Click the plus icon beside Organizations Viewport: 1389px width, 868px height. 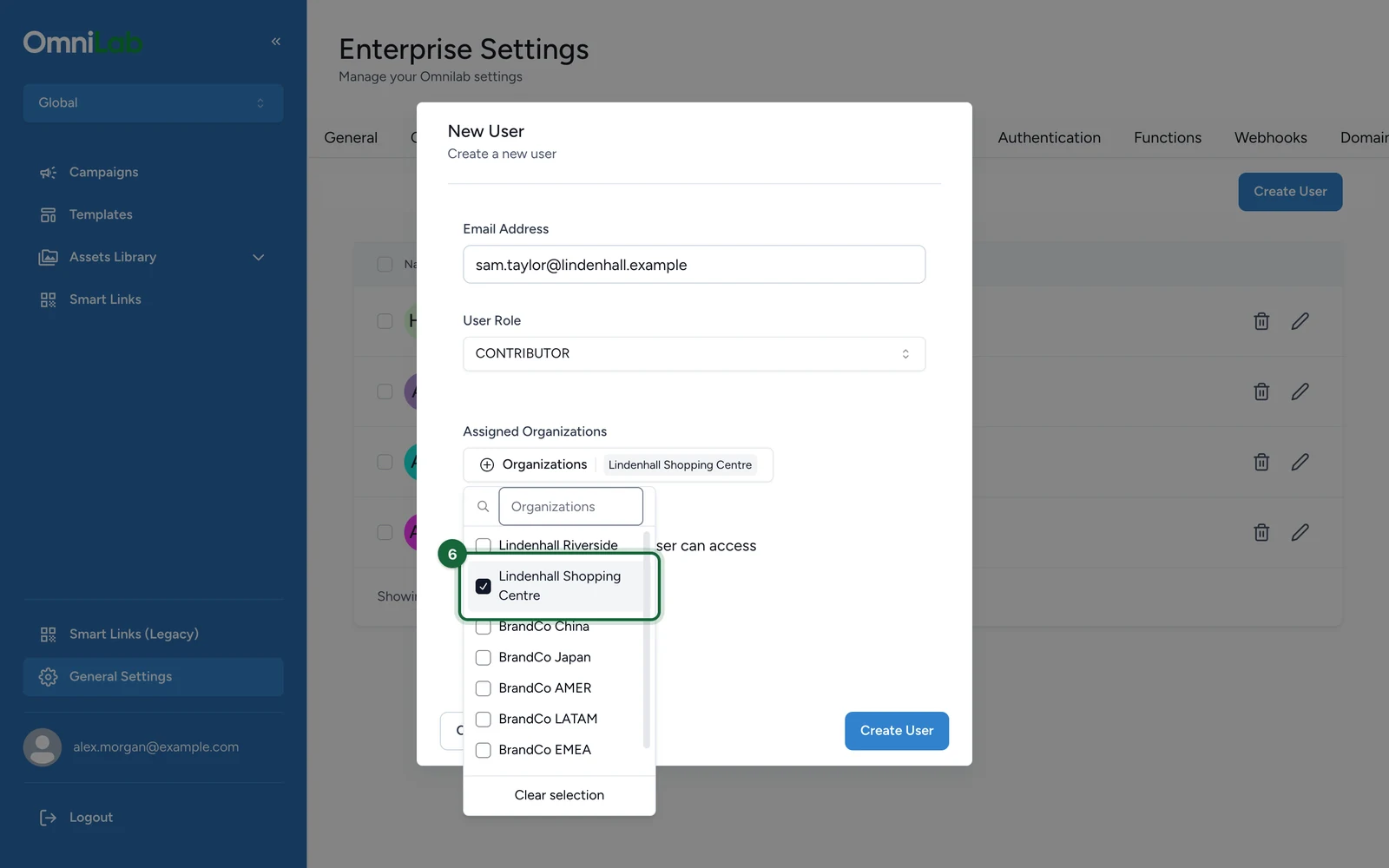(487, 465)
